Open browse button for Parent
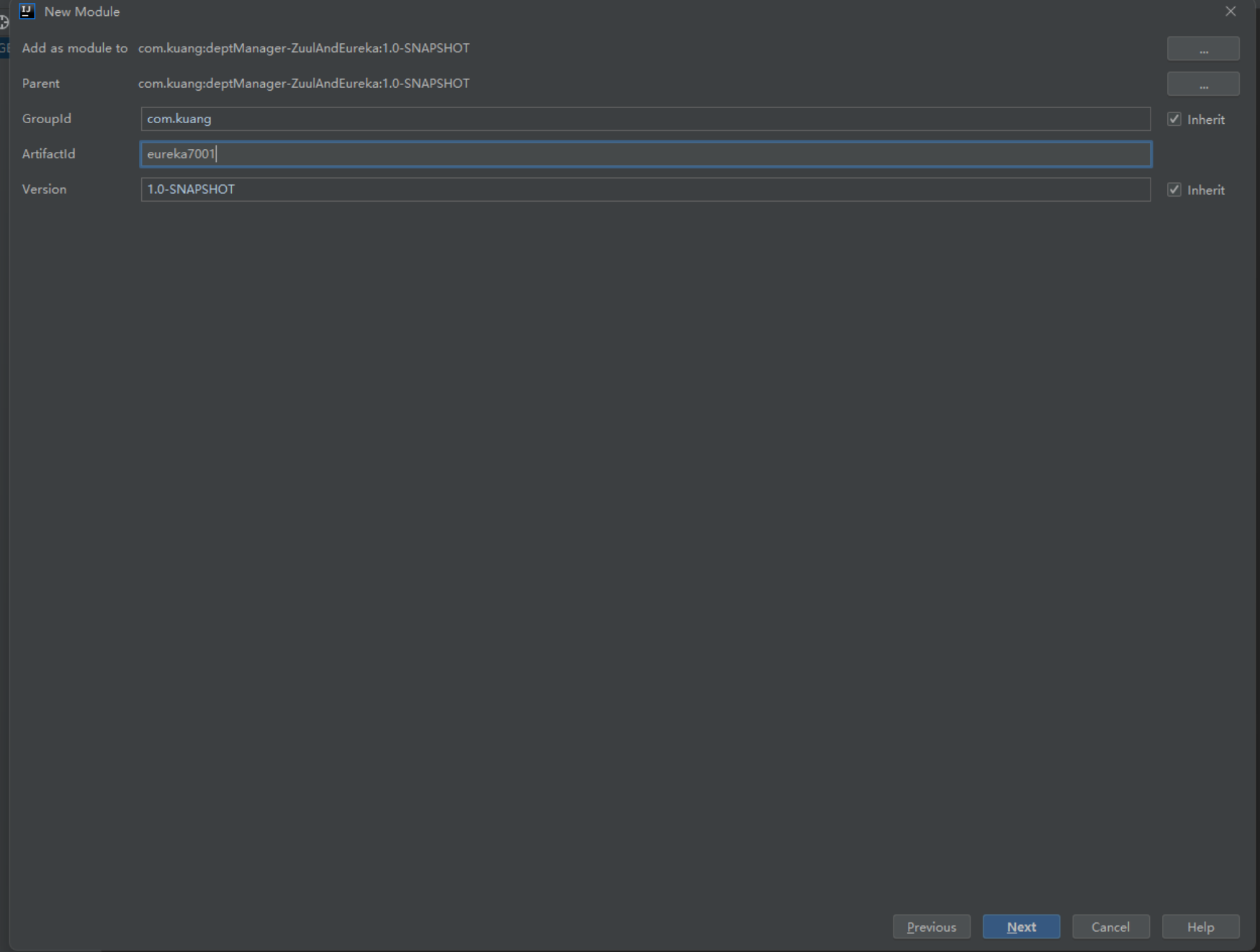The height and width of the screenshot is (952, 1260). click(x=1203, y=84)
